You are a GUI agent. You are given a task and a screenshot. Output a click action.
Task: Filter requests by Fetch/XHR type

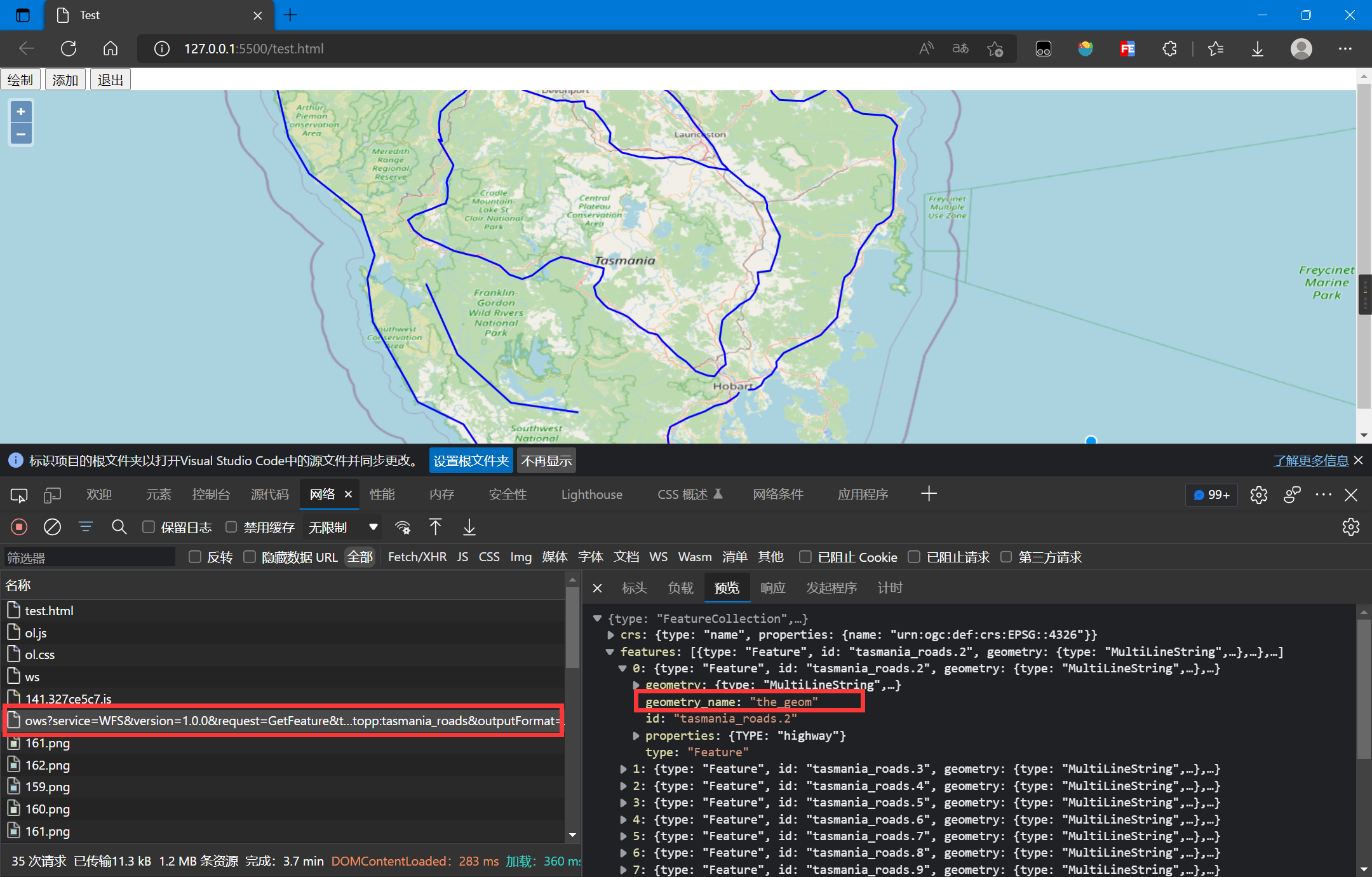pyautogui.click(x=417, y=557)
